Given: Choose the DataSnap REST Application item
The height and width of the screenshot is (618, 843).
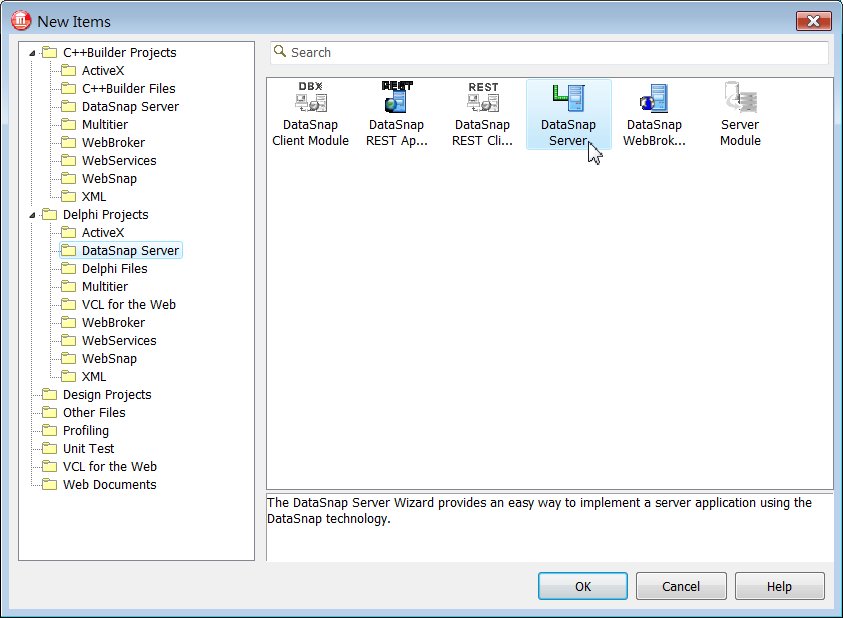Looking at the screenshot, I should pyautogui.click(x=396, y=115).
